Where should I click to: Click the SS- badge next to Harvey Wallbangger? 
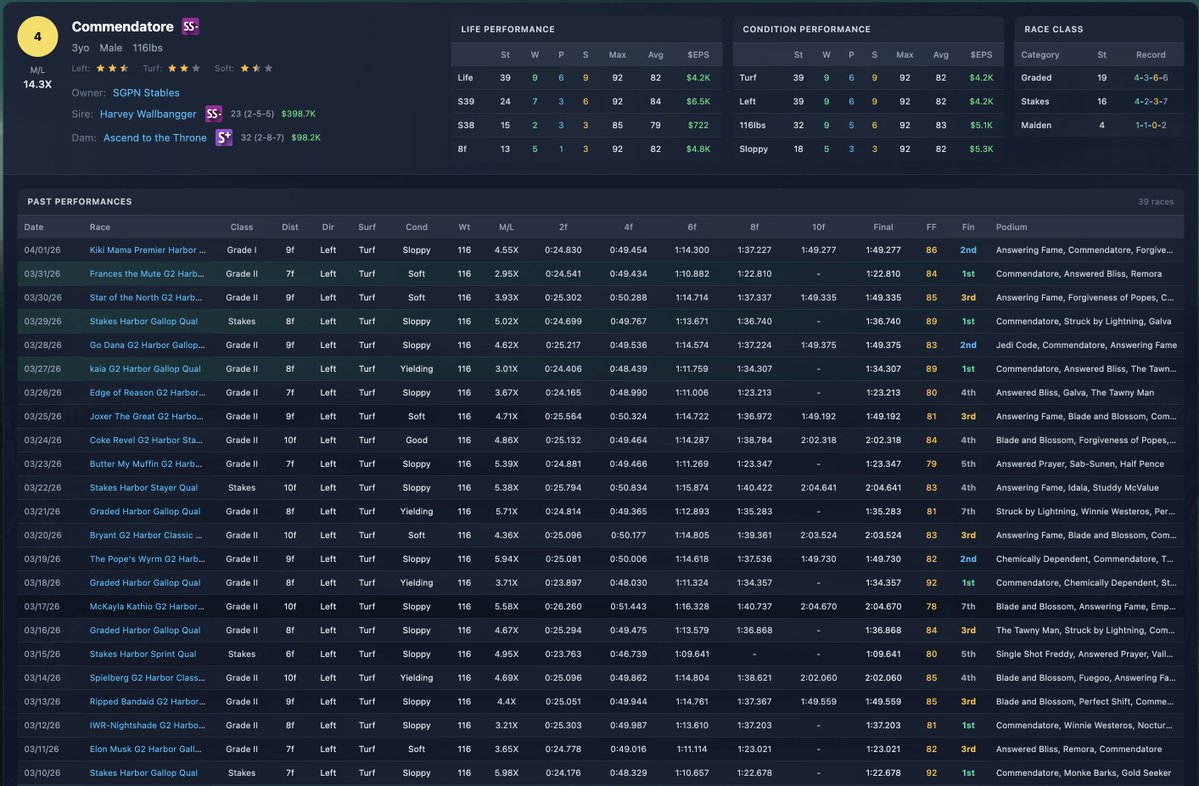[213, 114]
